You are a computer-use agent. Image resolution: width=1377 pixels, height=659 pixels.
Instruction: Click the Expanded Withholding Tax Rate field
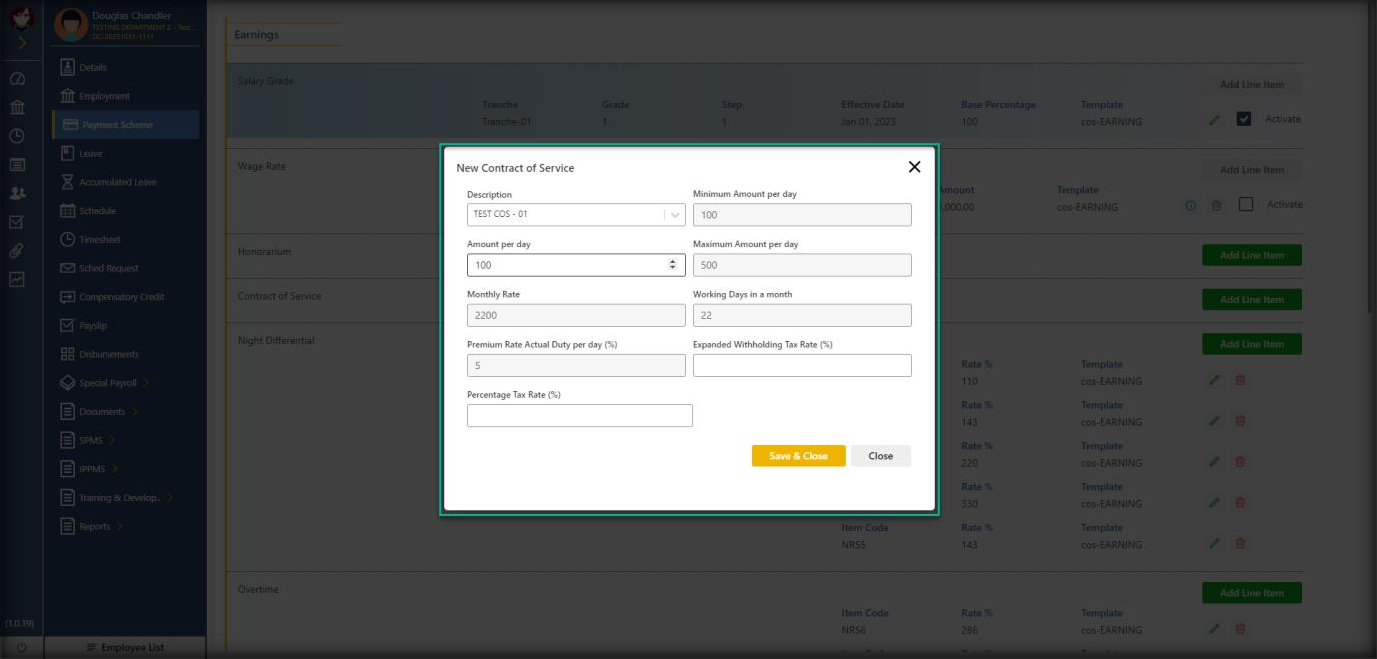click(x=802, y=366)
